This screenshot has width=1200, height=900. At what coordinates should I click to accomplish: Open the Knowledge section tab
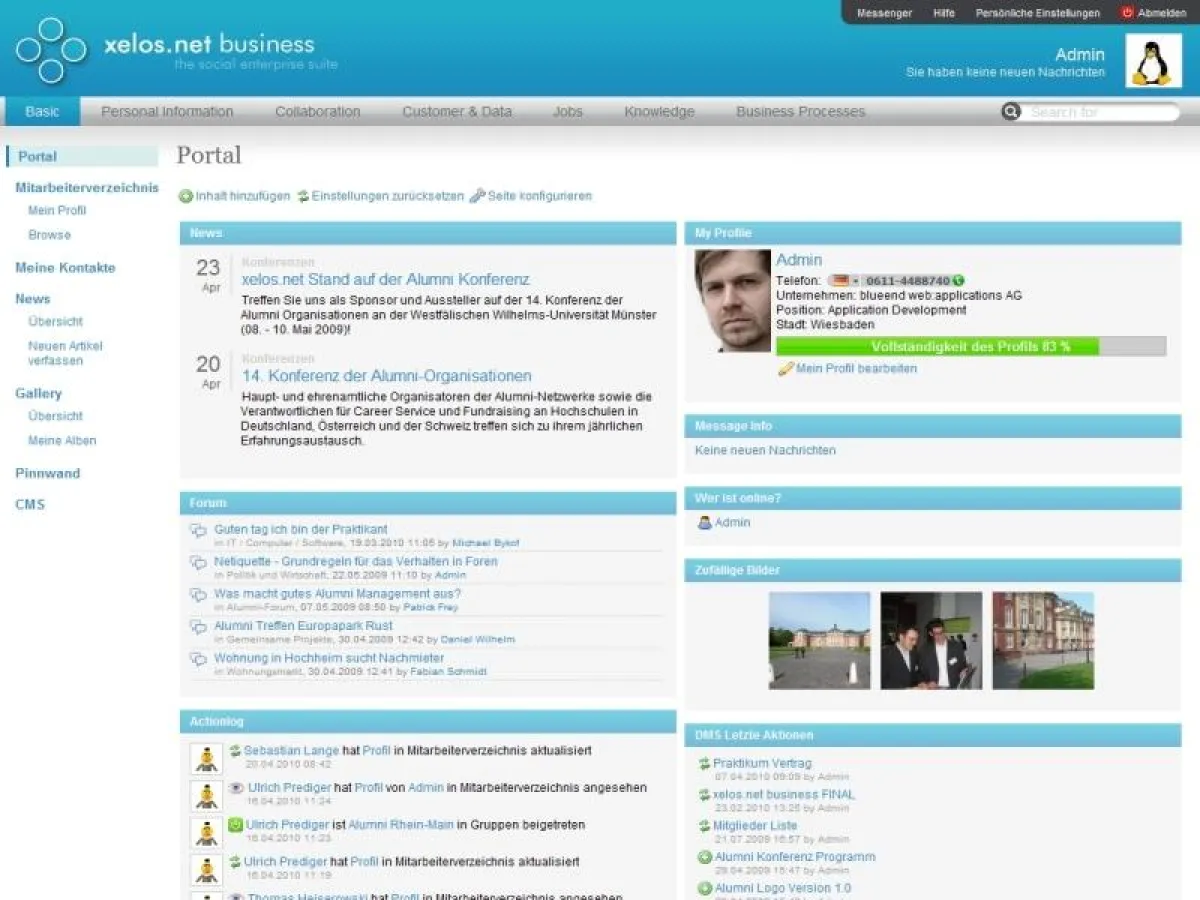click(x=658, y=111)
